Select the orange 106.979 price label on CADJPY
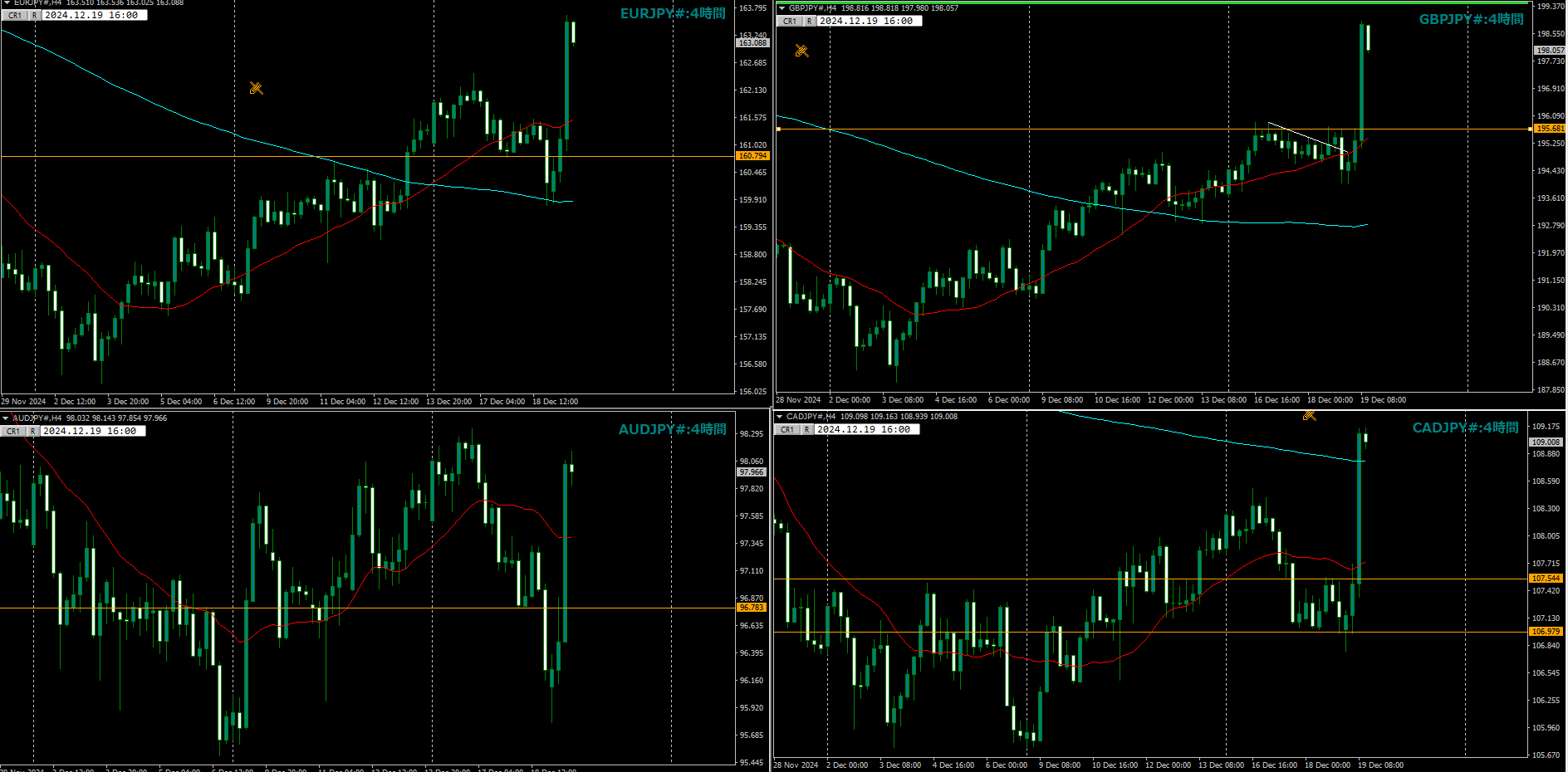This screenshot has width=1568, height=772. pyautogui.click(x=1546, y=632)
